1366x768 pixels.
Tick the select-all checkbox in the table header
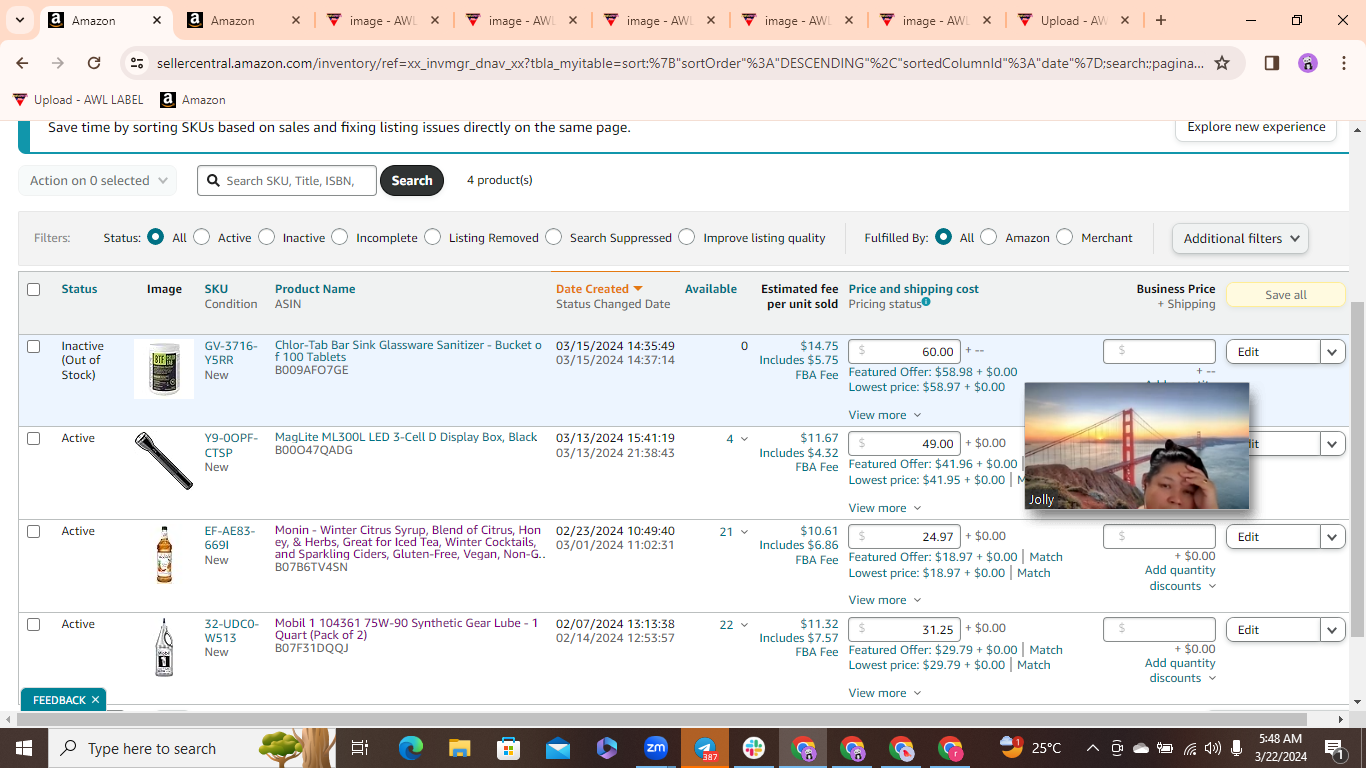coord(34,289)
